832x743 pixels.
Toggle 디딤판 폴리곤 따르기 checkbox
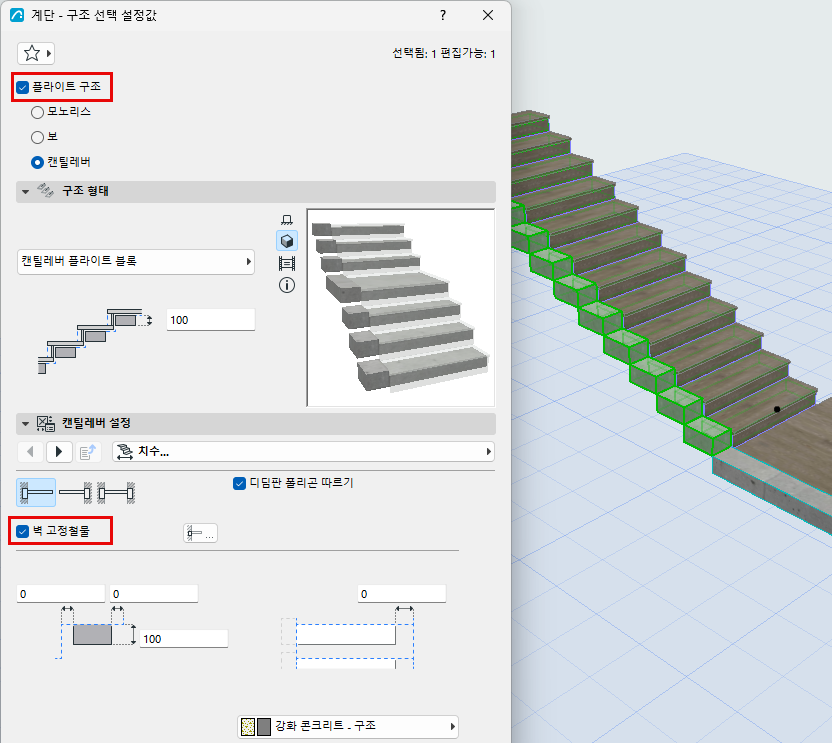(x=239, y=483)
